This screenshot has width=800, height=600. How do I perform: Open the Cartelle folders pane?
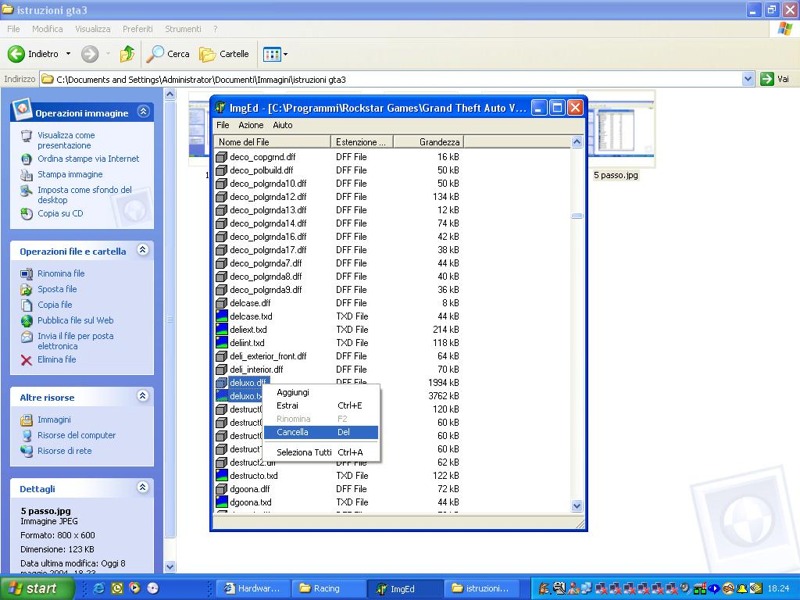(208, 54)
